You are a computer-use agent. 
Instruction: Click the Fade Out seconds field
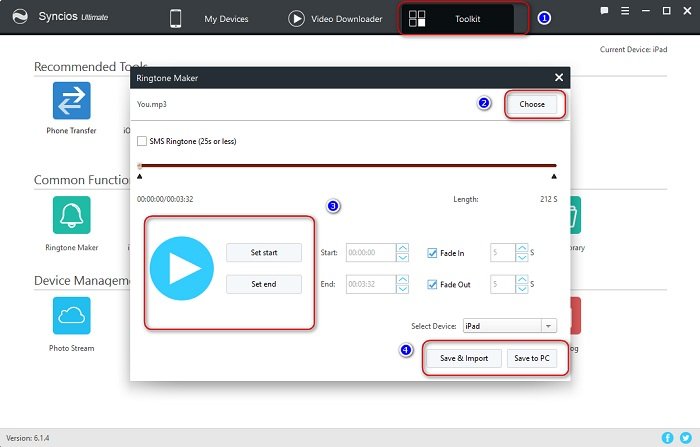point(503,284)
